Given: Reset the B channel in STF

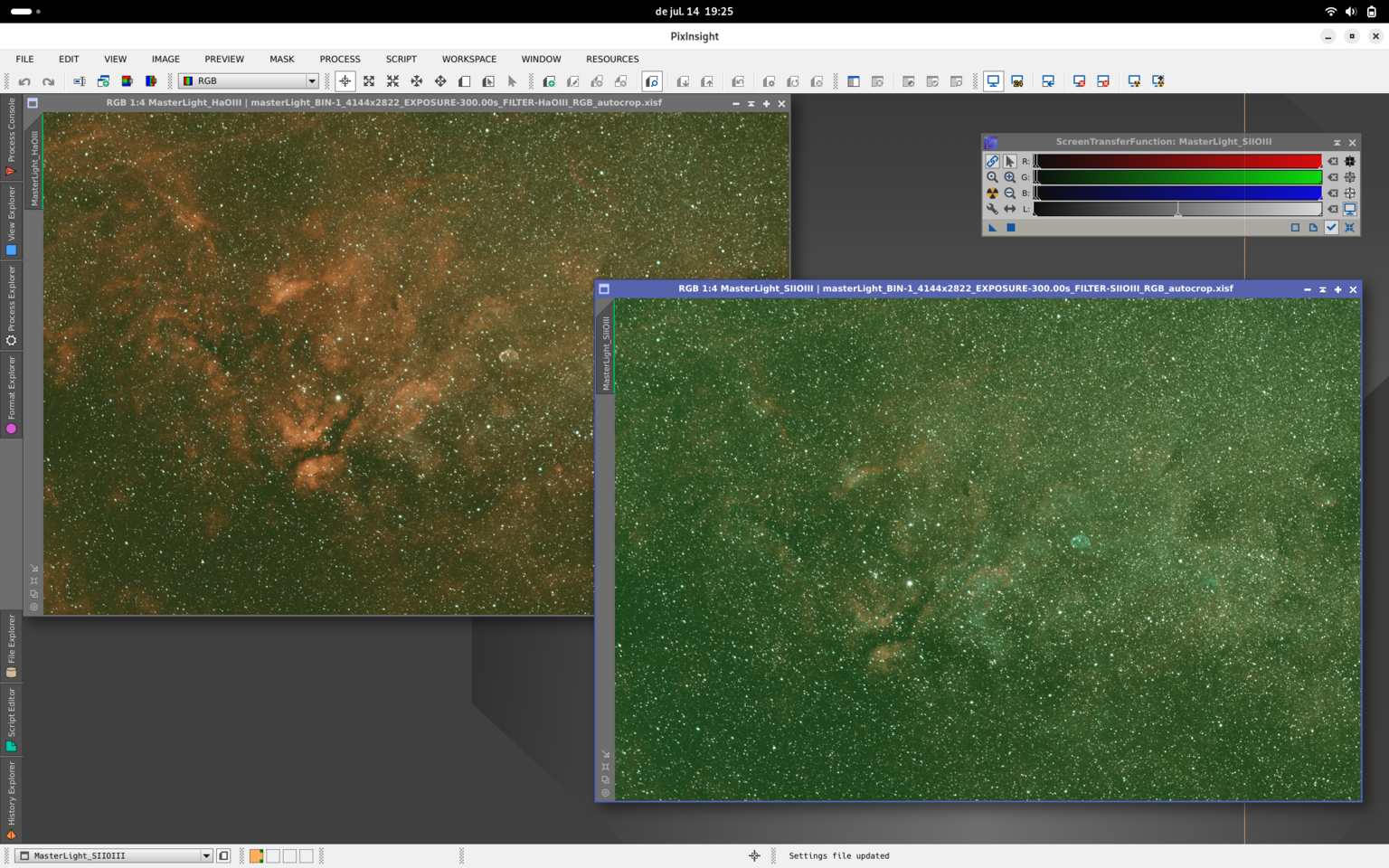Looking at the screenshot, I should click(1333, 193).
